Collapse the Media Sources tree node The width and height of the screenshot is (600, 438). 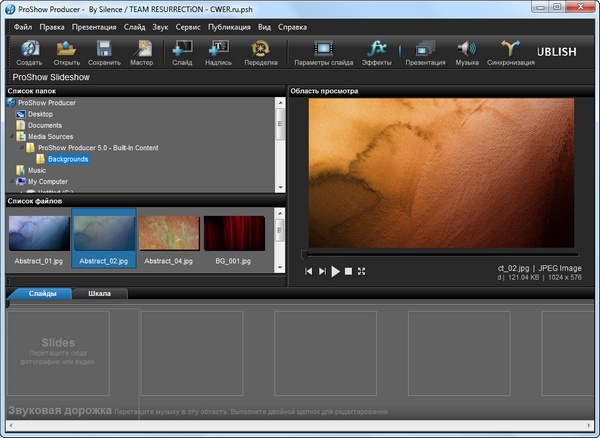tap(11, 137)
